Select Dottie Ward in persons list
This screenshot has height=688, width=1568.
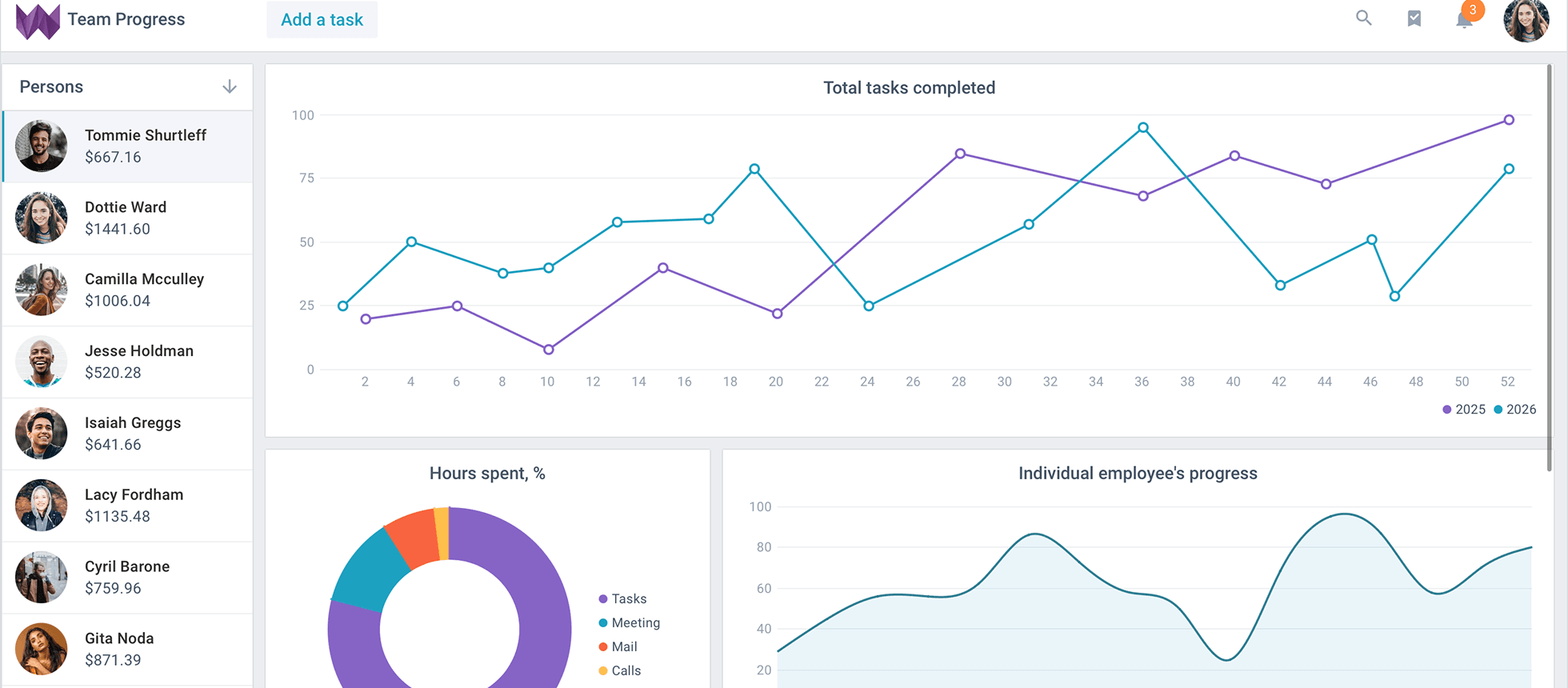[x=128, y=218]
